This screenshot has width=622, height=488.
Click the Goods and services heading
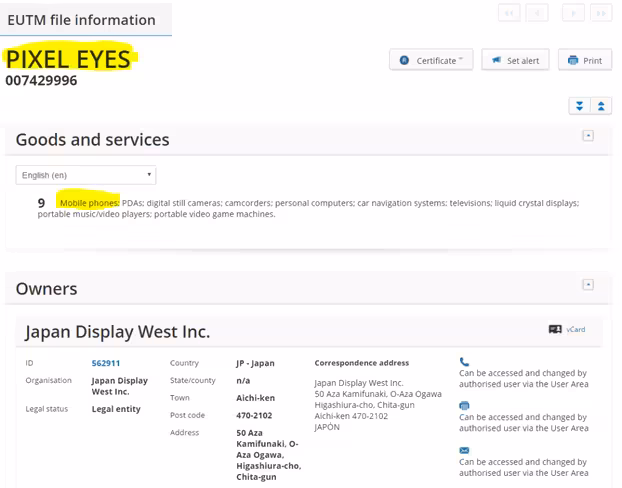coord(92,140)
